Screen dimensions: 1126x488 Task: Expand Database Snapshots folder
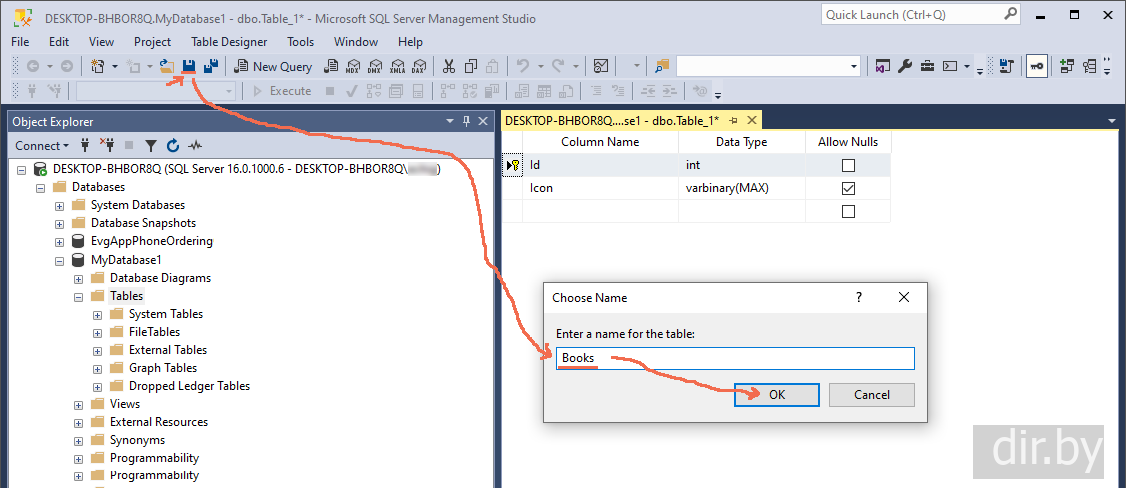point(60,224)
